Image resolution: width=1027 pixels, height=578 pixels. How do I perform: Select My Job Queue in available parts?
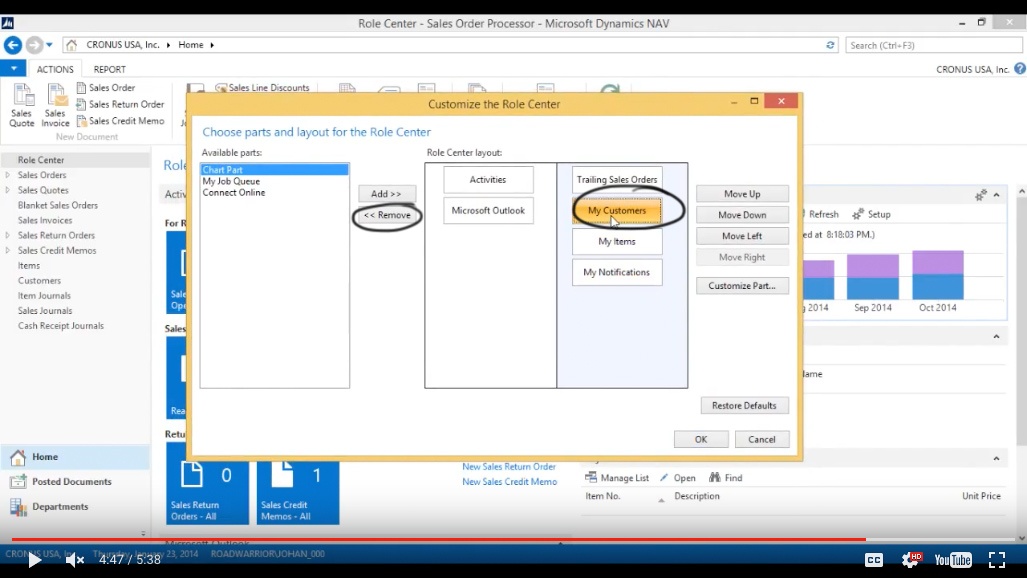[x=231, y=182]
